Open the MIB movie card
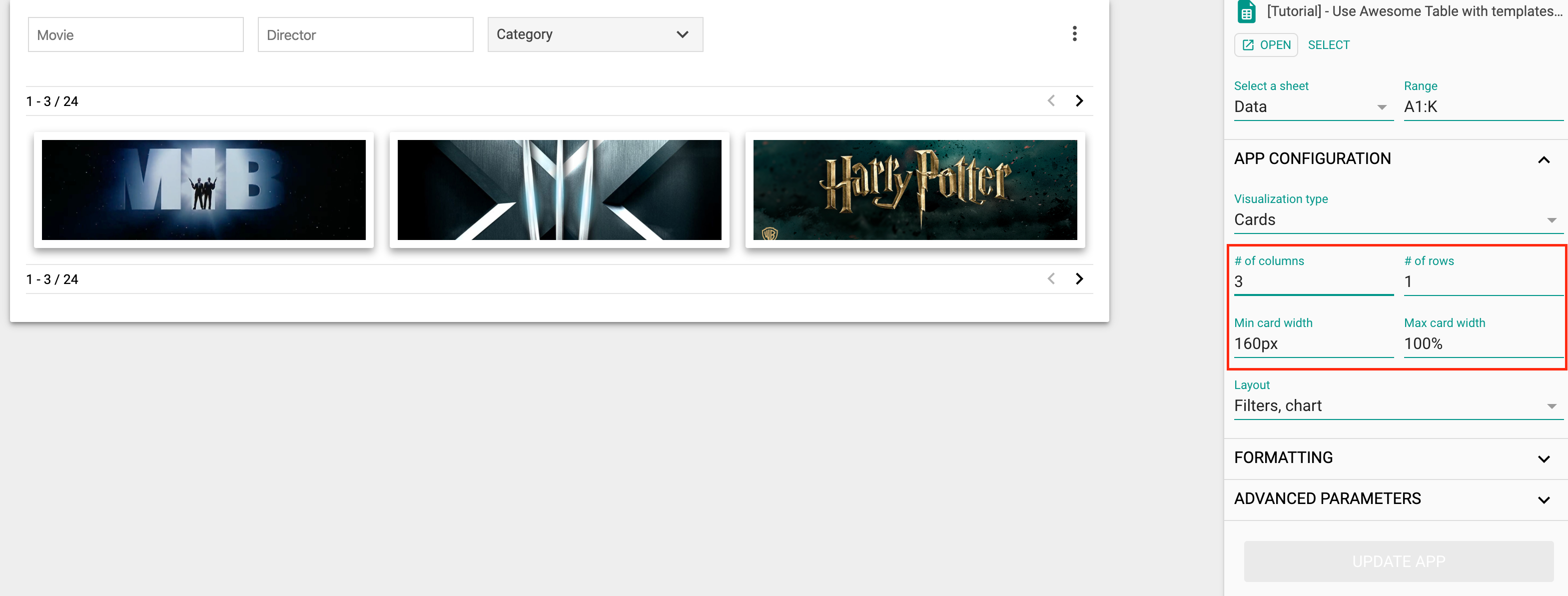 coord(204,190)
